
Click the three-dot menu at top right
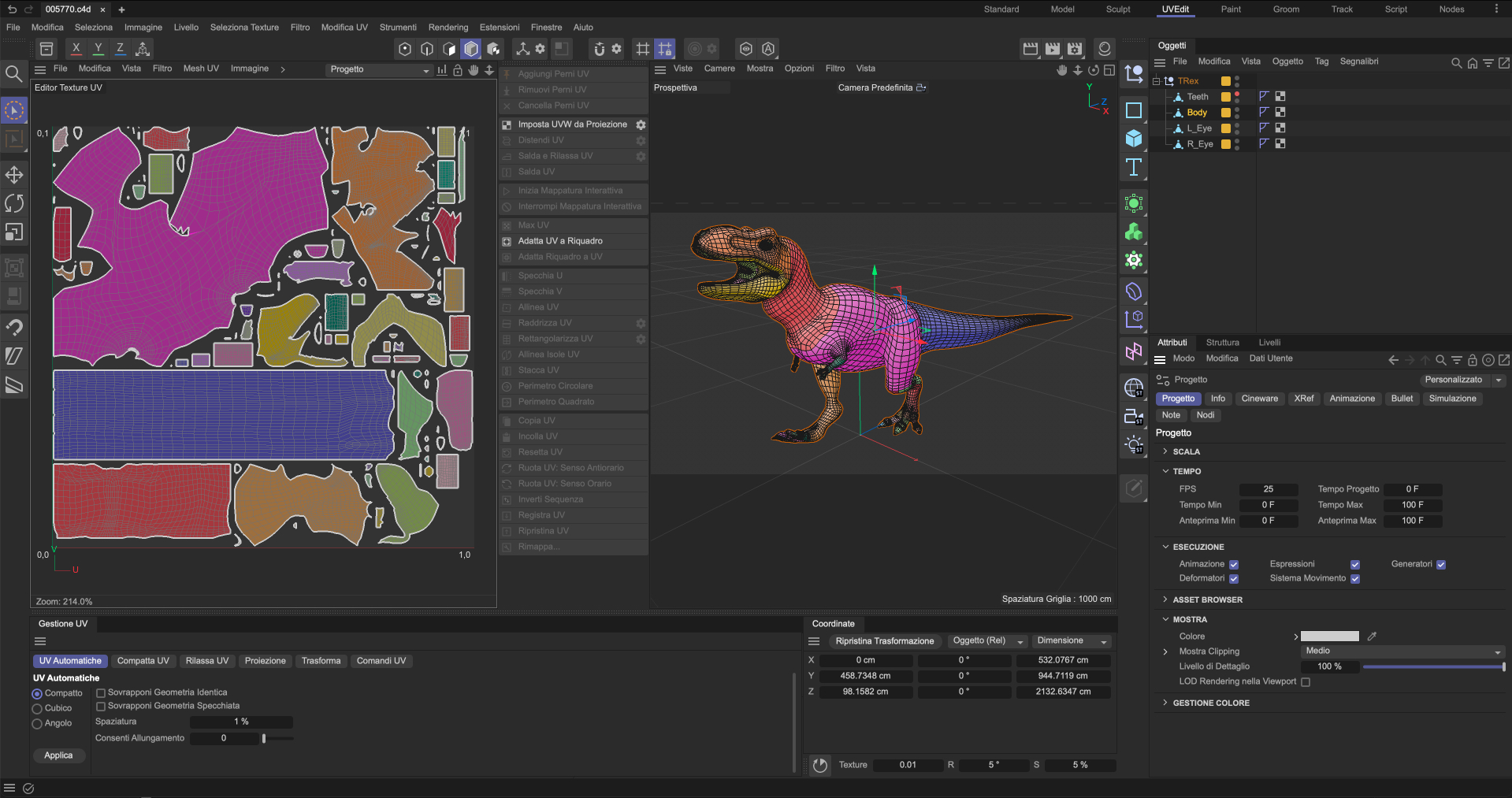point(1496,9)
